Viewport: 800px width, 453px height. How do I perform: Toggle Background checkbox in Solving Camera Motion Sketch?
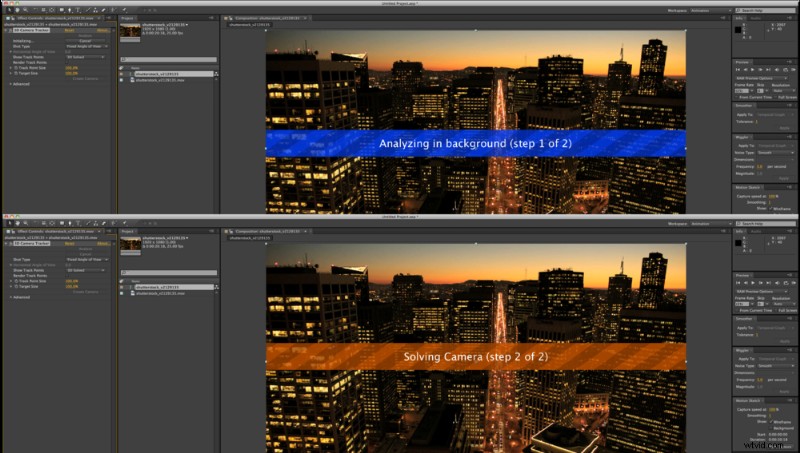click(771, 428)
